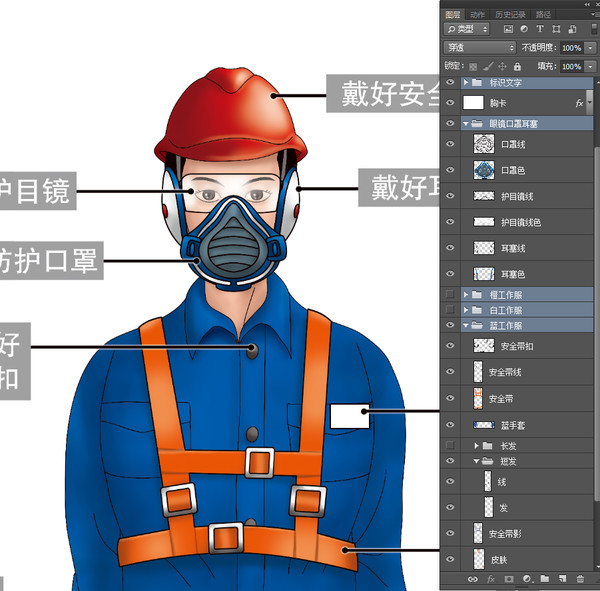Expand the 标识文字 group
The image size is (600, 591).
pyautogui.click(x=466, y=82)
